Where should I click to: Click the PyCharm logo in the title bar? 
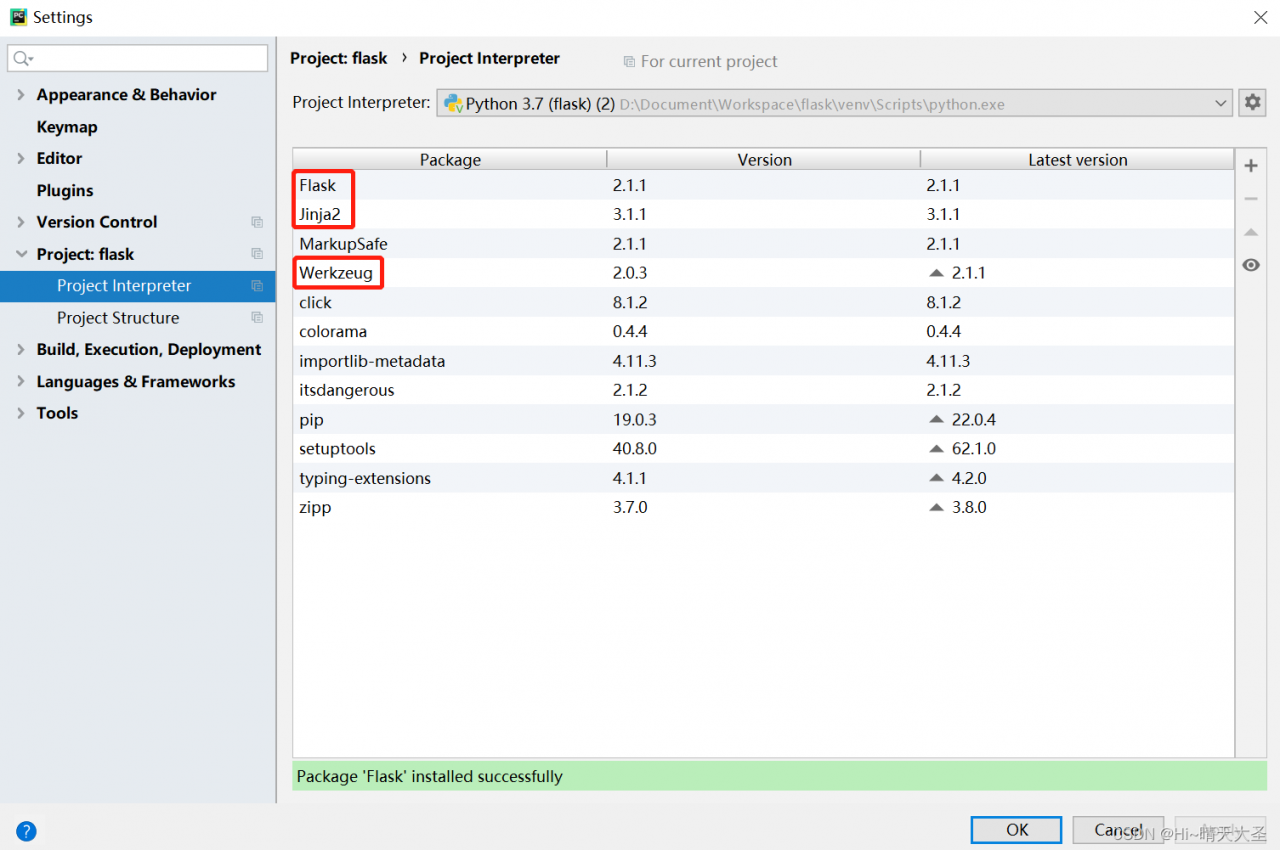point(18,17)
